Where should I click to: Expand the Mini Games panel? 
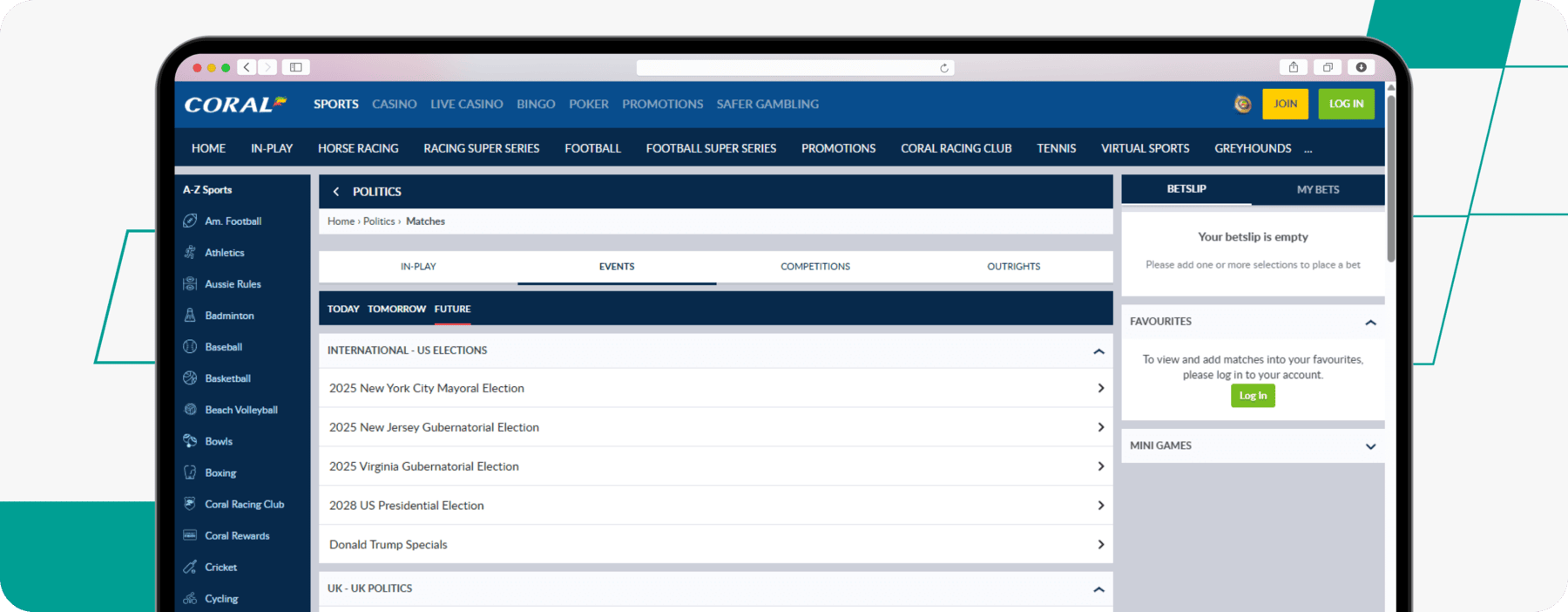[x=1370, y=446]
